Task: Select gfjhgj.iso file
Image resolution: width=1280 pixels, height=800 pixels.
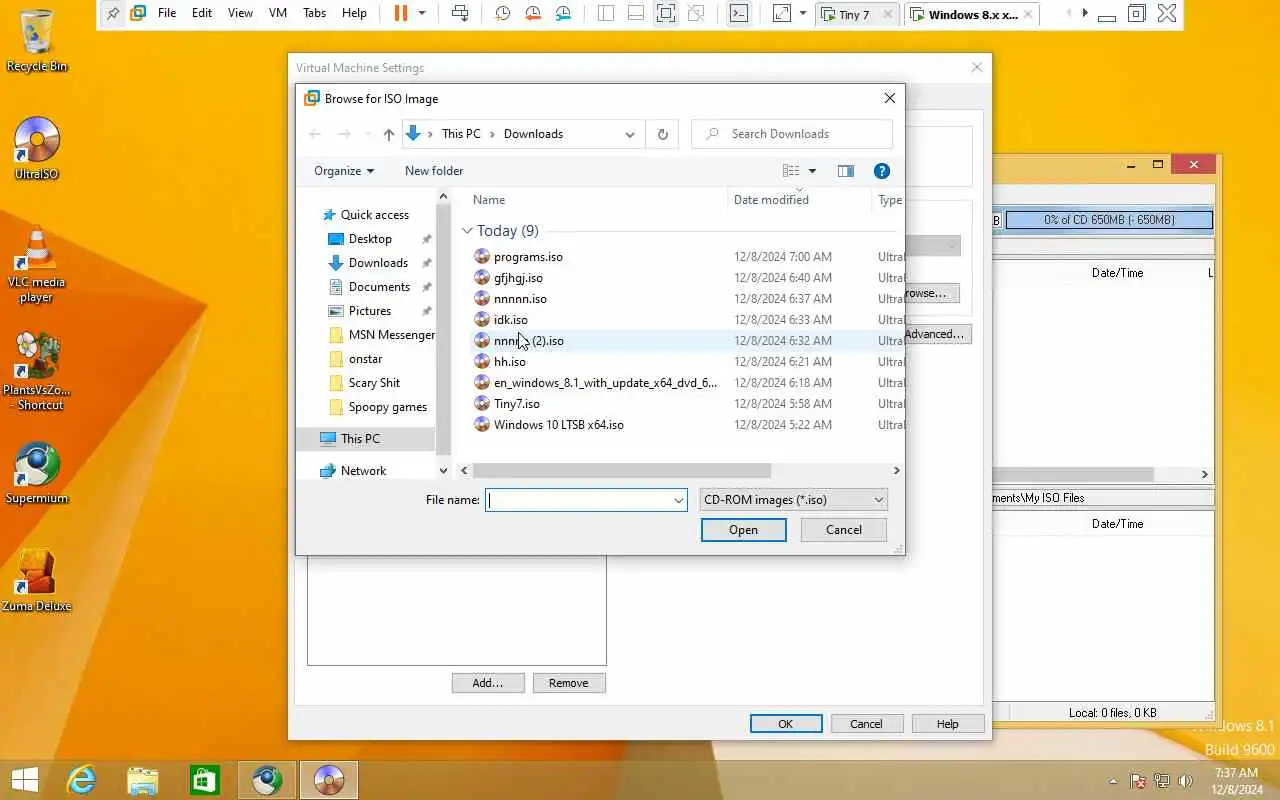Action: pyautogui.click(x=518, y=278)
